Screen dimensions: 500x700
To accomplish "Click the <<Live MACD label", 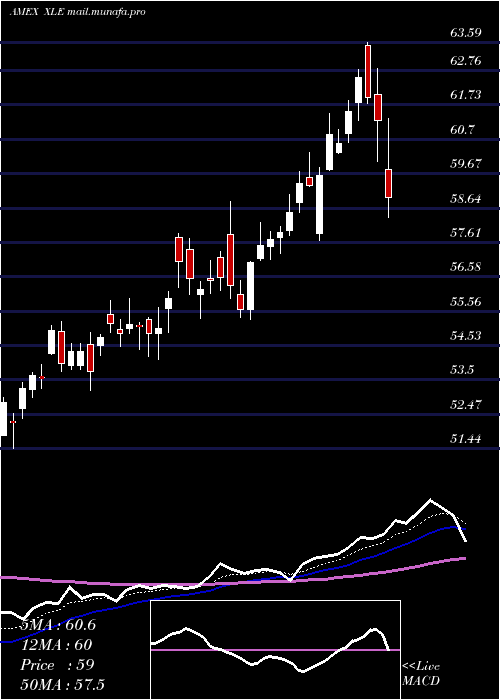I will tap(421, 674).
